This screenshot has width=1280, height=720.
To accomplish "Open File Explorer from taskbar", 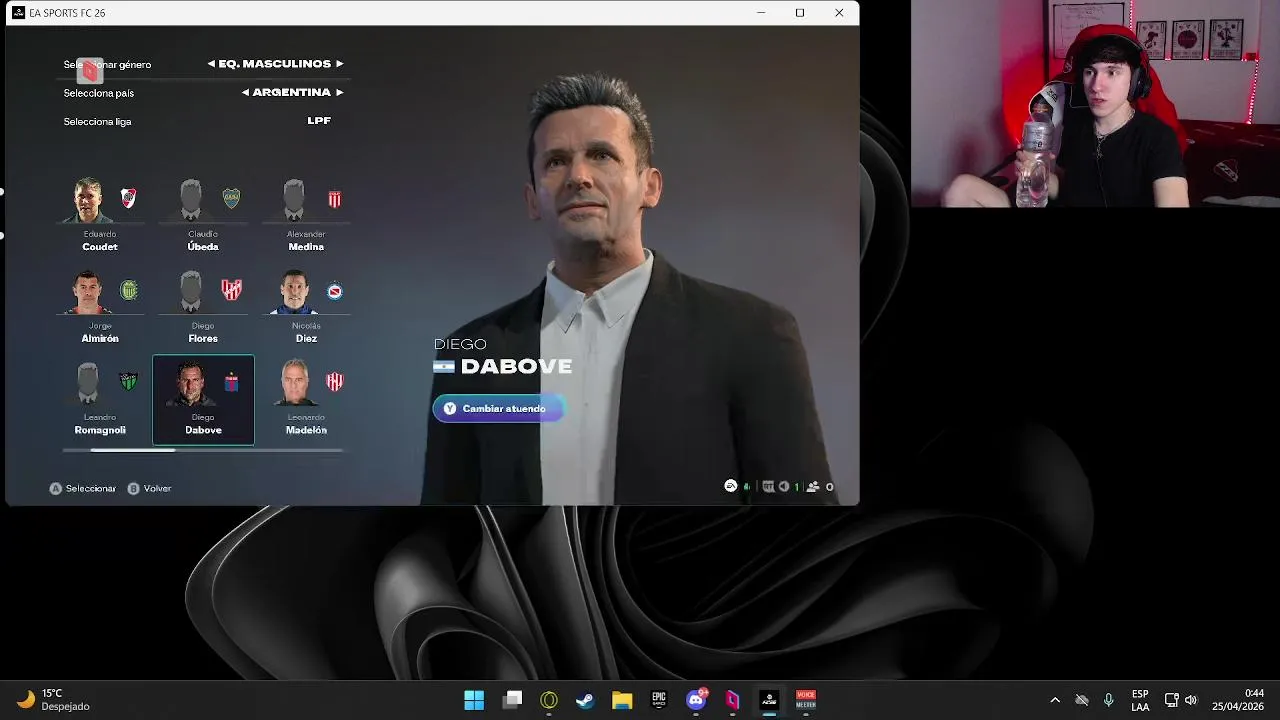I will pos(622,700).
